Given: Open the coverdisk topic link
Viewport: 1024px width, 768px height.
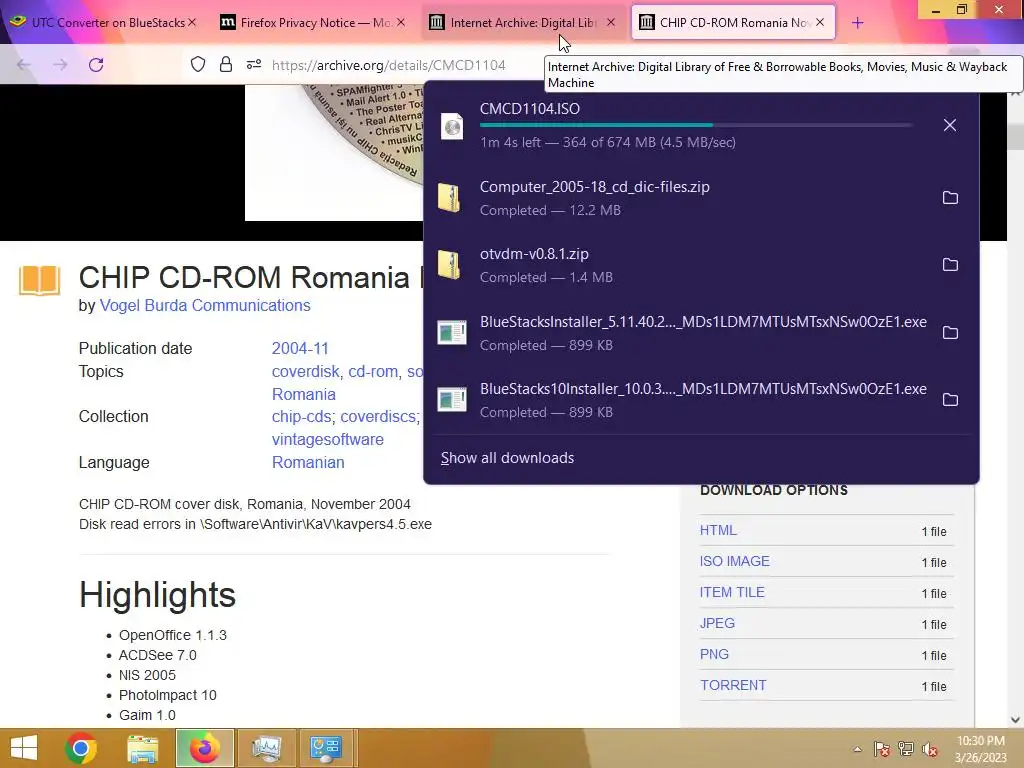Looking at the screenshot, I should point(306,372).
